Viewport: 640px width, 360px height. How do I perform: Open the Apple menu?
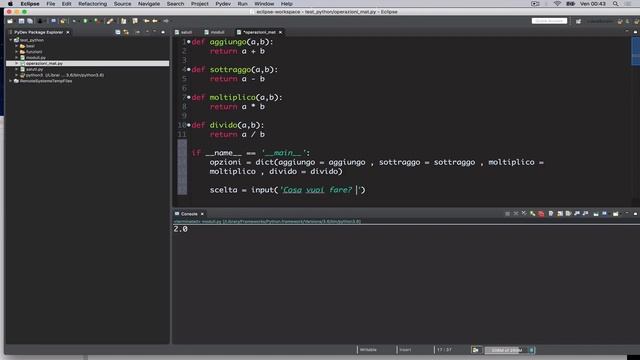click(10, 4)
